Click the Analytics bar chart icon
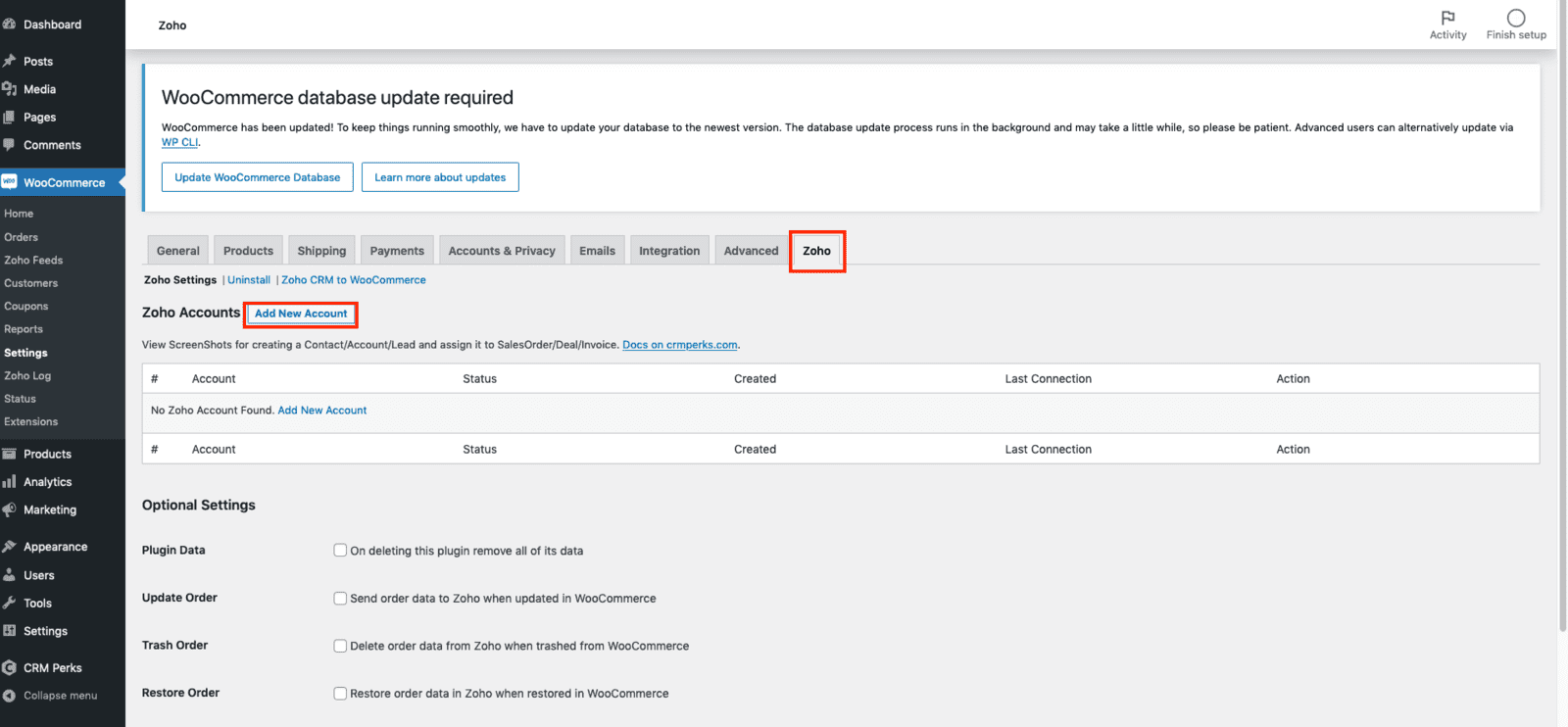1568x727 pixels. point(9,482)
